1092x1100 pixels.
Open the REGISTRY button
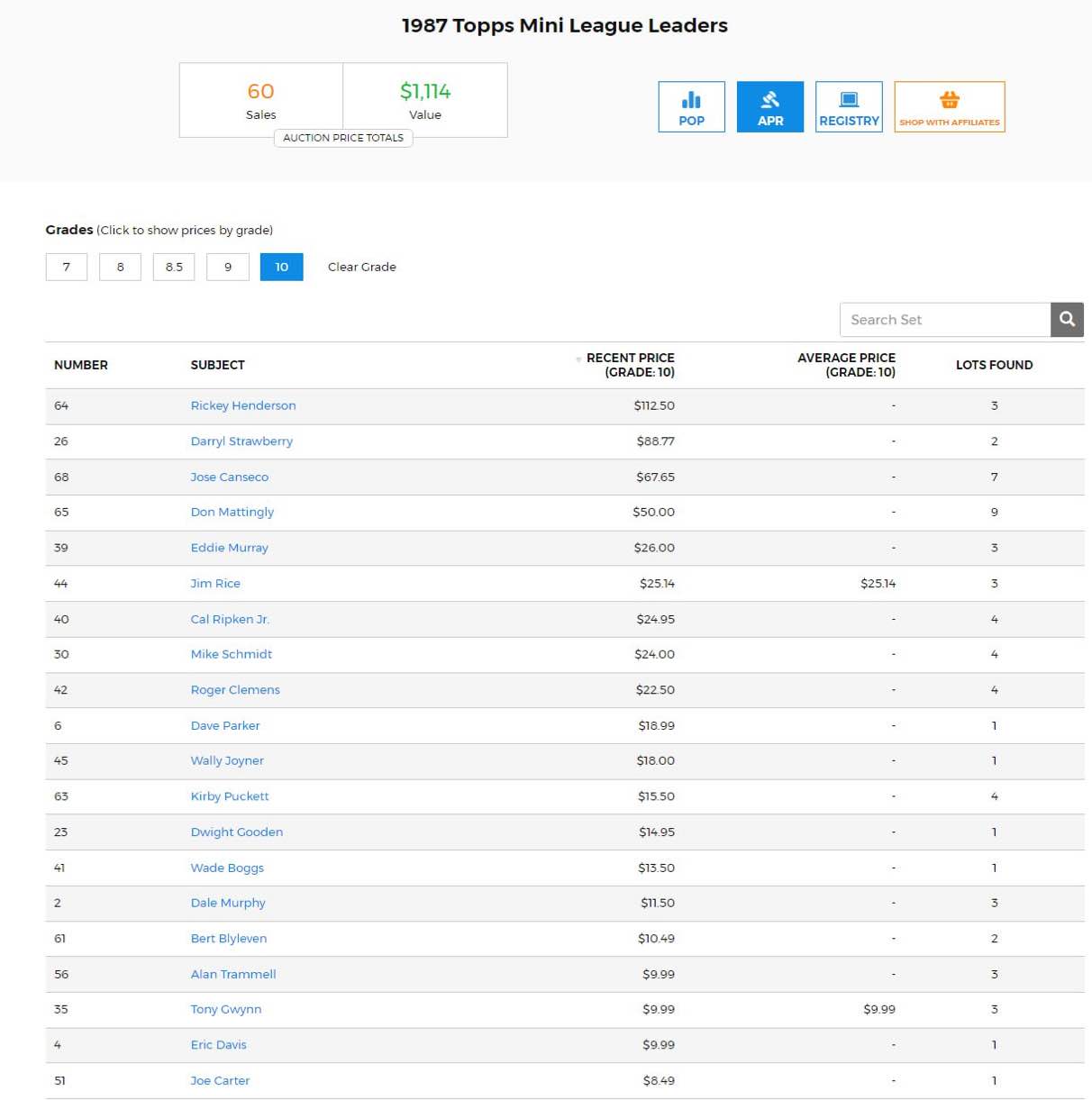pyautogui.click(x=849, y=107)
